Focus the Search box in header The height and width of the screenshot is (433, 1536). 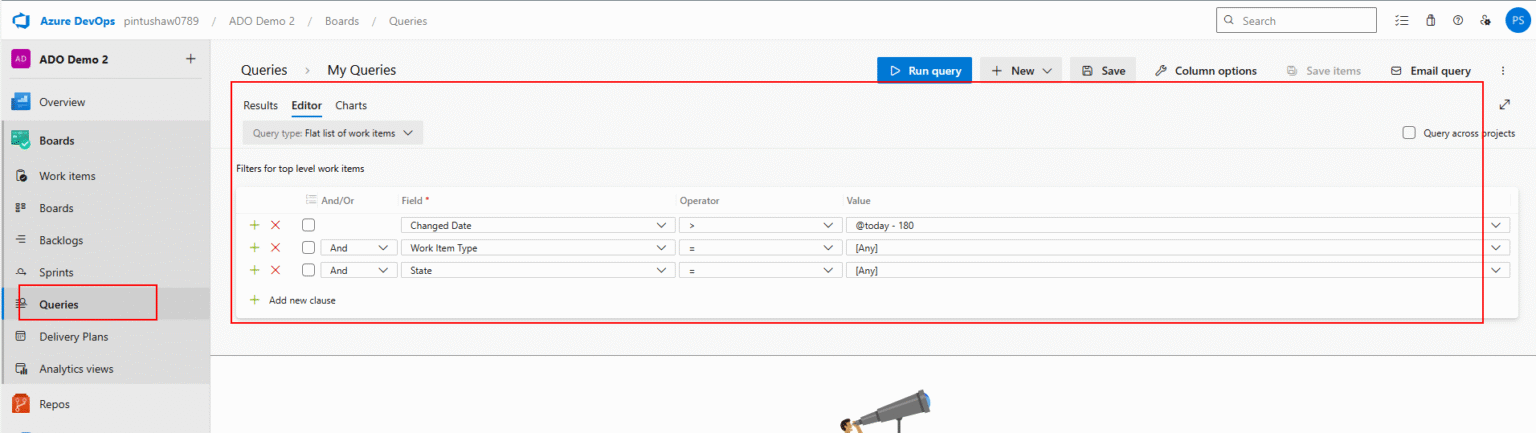coord(1296,20)
